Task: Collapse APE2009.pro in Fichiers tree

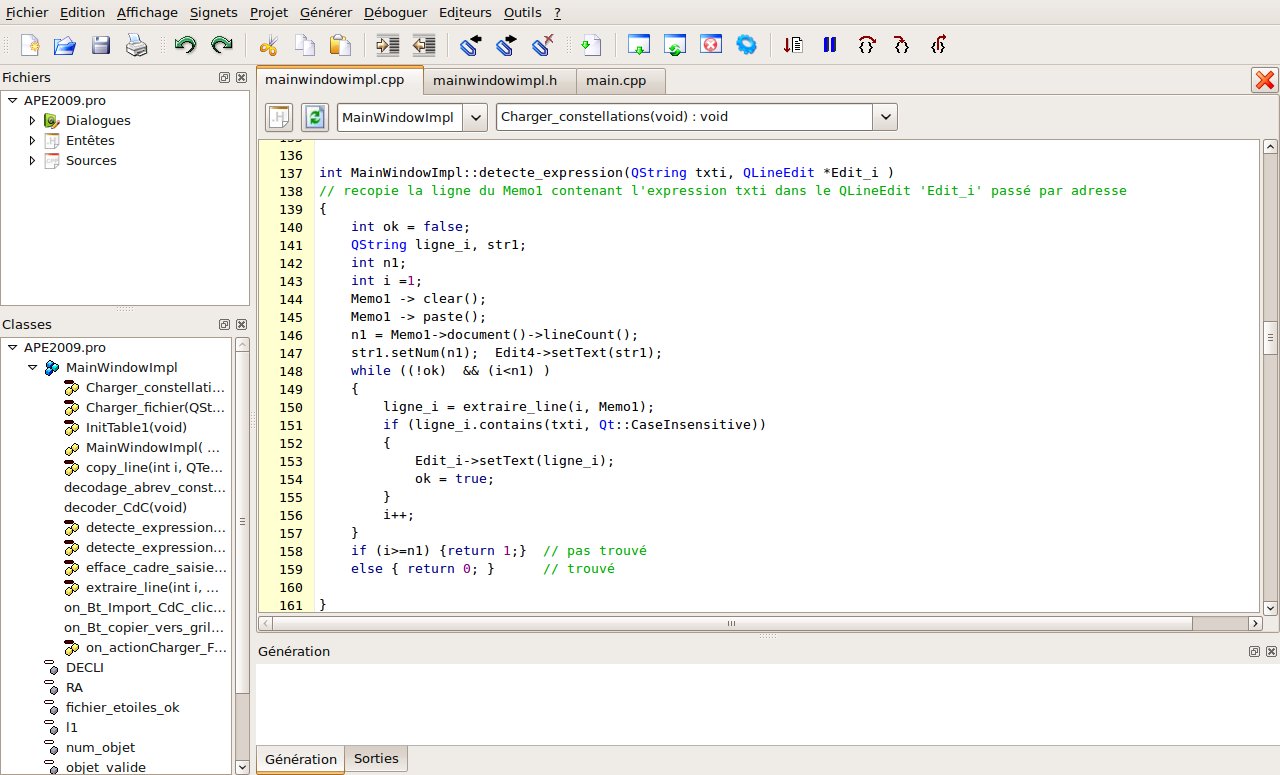Action: [x=12, y=100]
